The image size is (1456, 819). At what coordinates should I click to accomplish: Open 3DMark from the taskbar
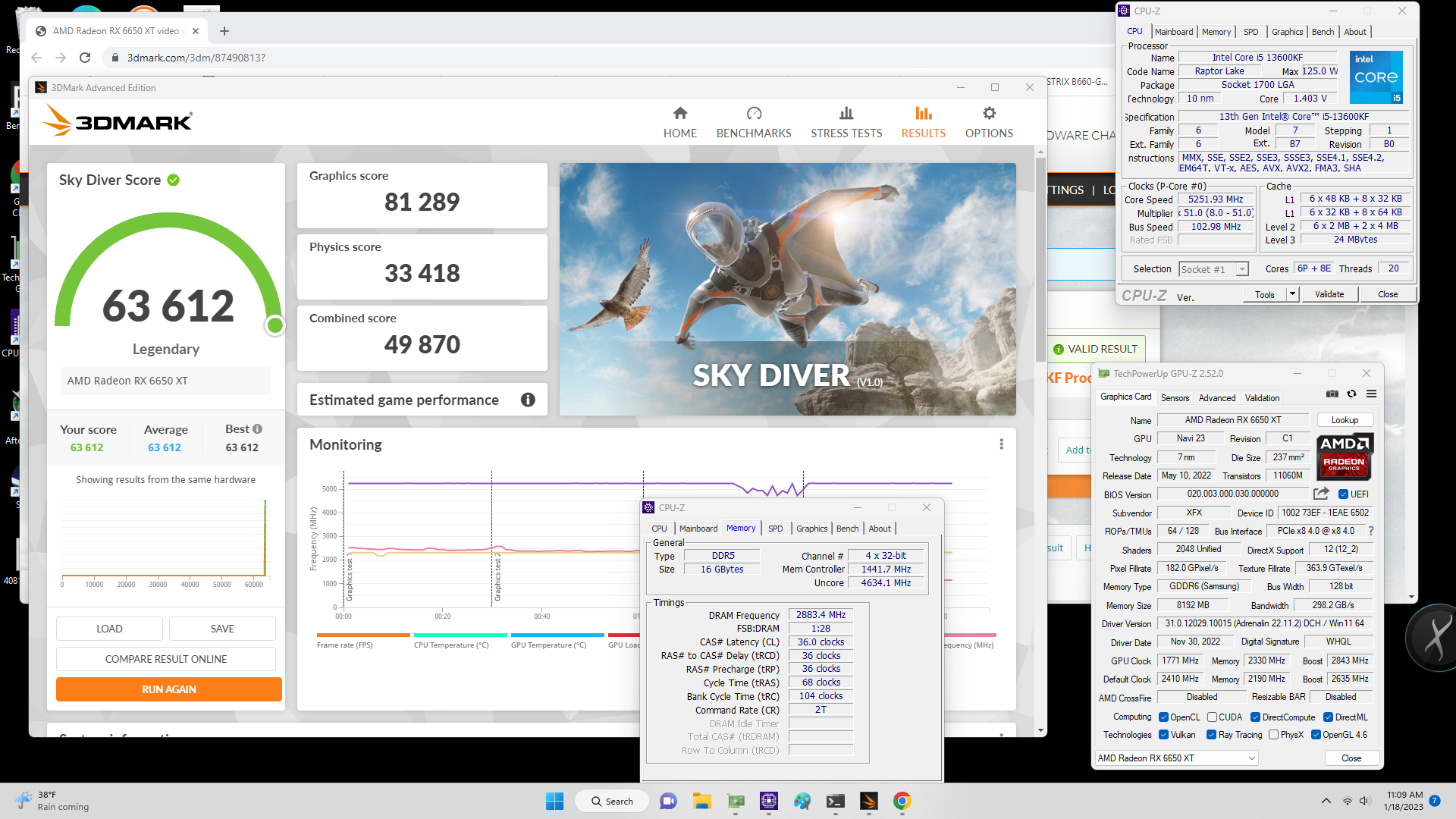[x=869, y=801]
